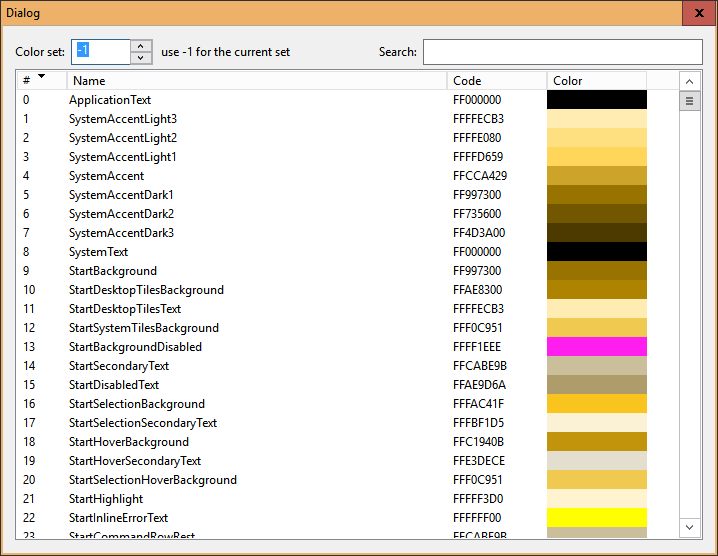Image resolution: width=718 pixels, height=556 pixels.
Task: Select the StartDesktopTilesBackground name
Action: point(146,290)
